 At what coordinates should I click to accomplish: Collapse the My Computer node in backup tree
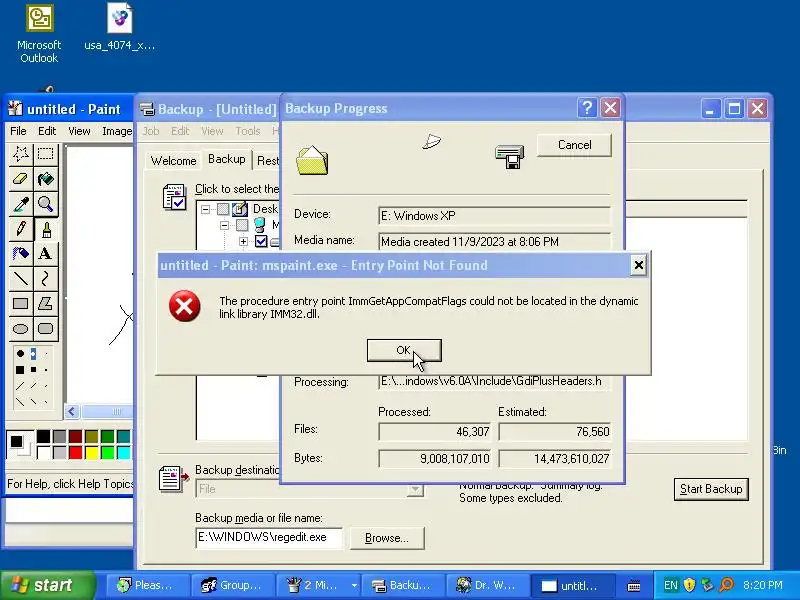(224, 225)
